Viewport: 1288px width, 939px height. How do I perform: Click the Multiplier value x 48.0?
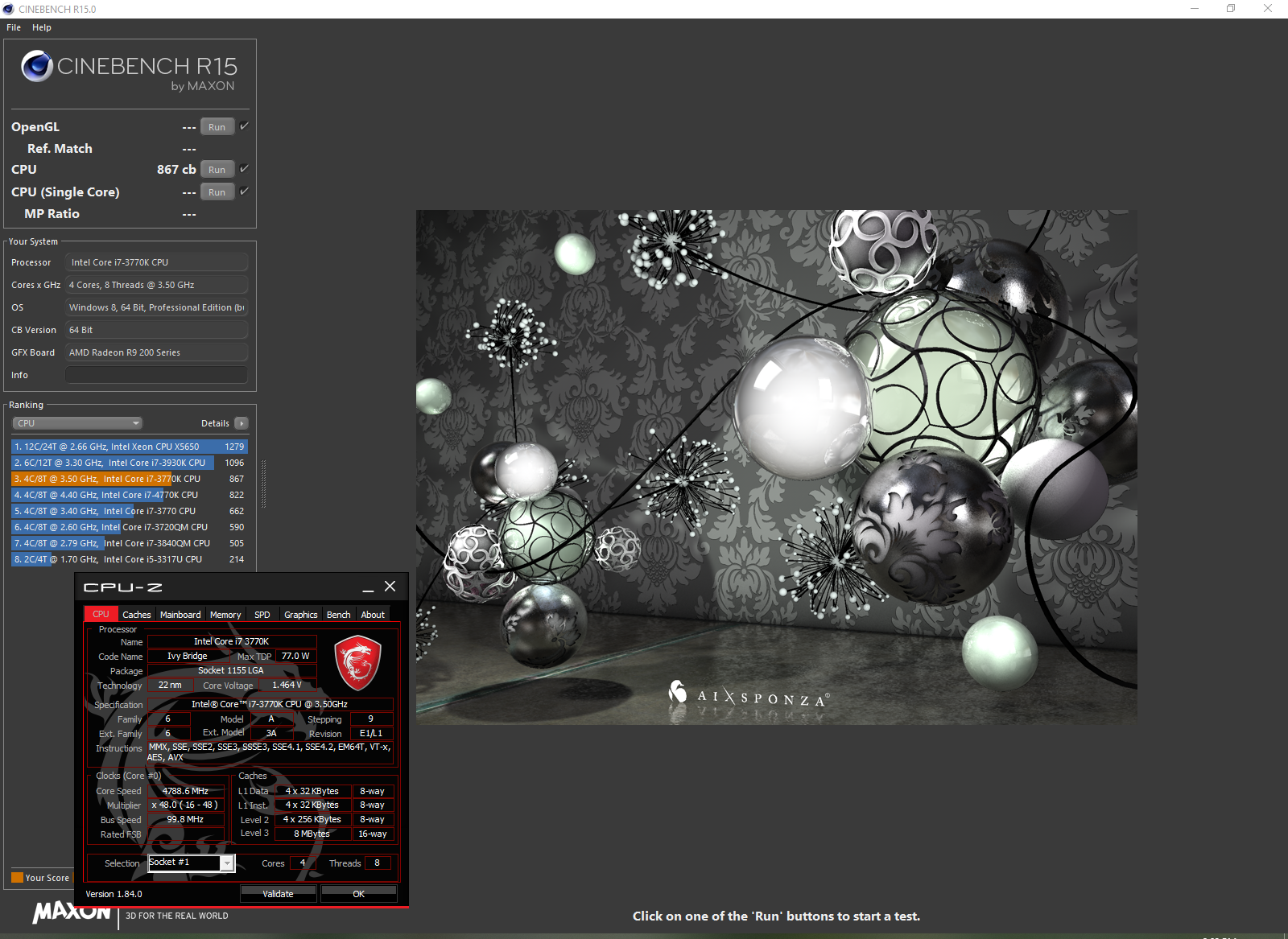[185, 805]
